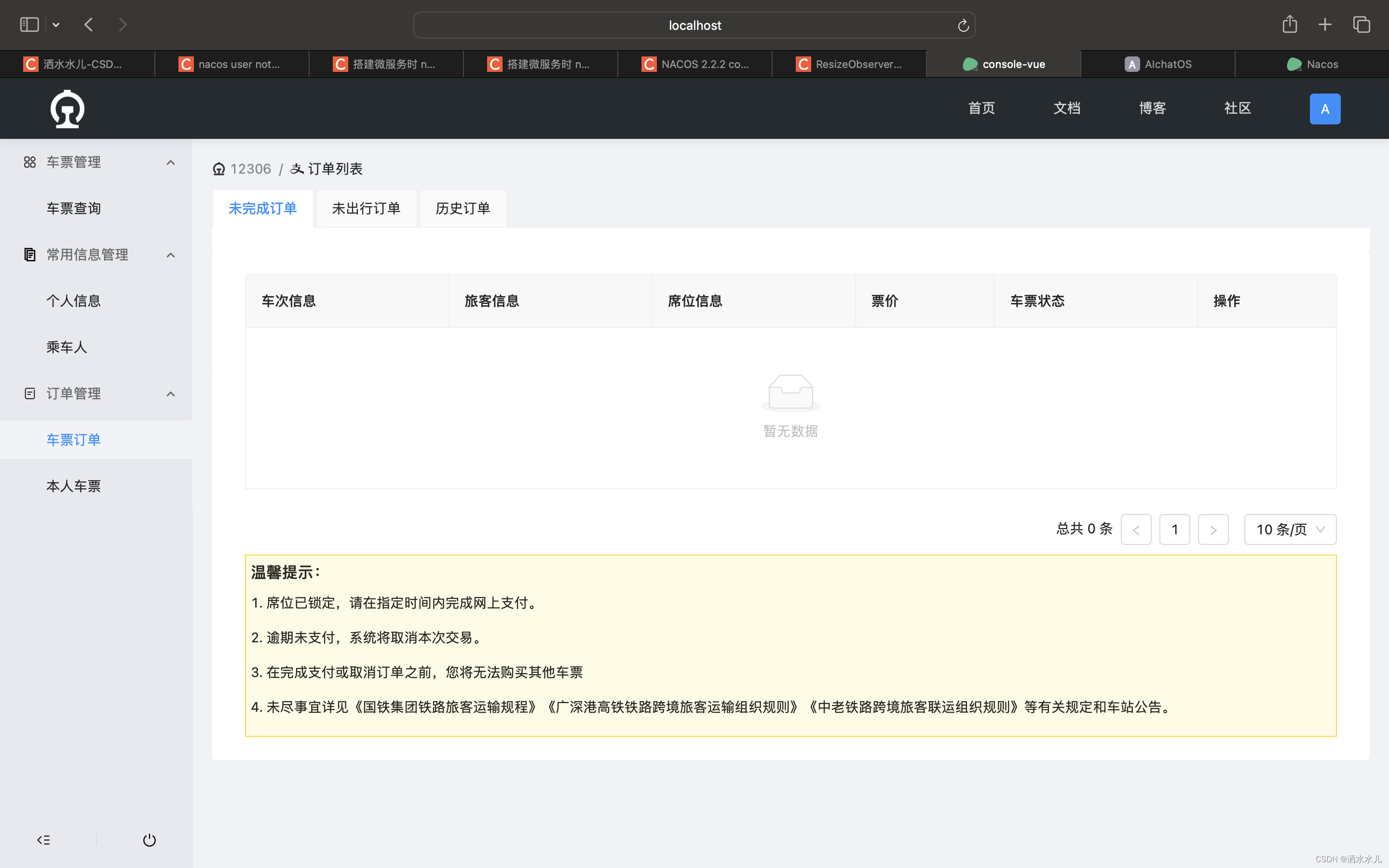Open Safari share icon
Screen dimensions: 1389x868
coord(1289,25)
